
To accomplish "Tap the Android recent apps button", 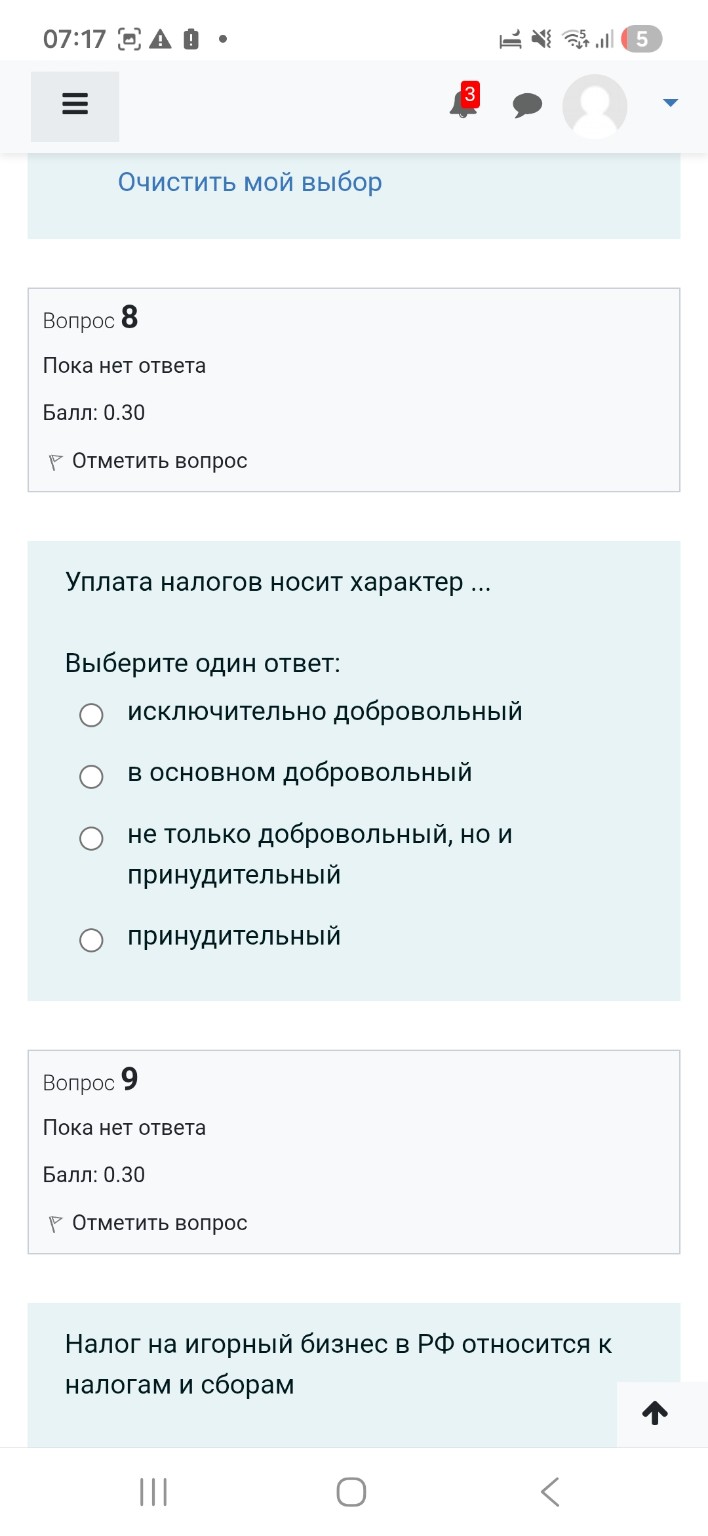I will 152,1490.
